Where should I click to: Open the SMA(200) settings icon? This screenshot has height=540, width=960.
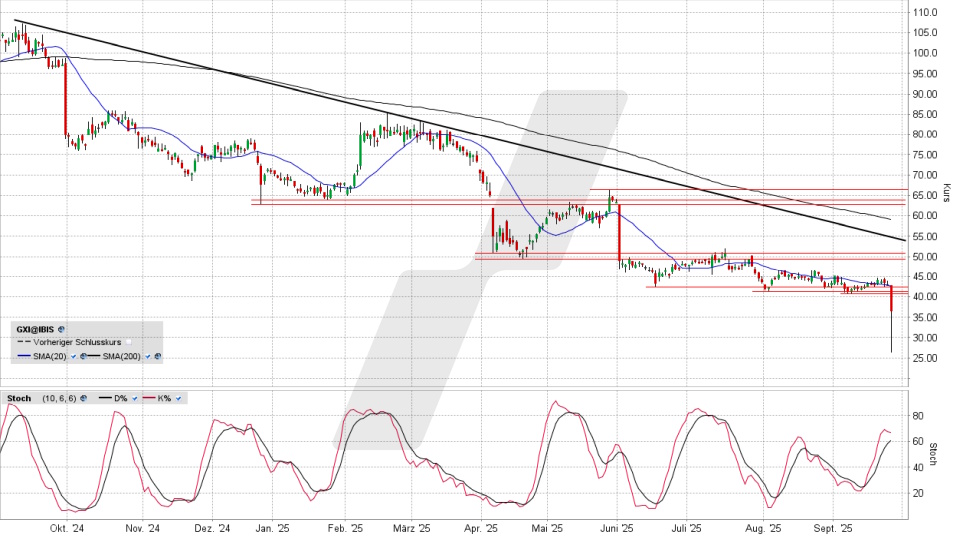tap(157, 355)
